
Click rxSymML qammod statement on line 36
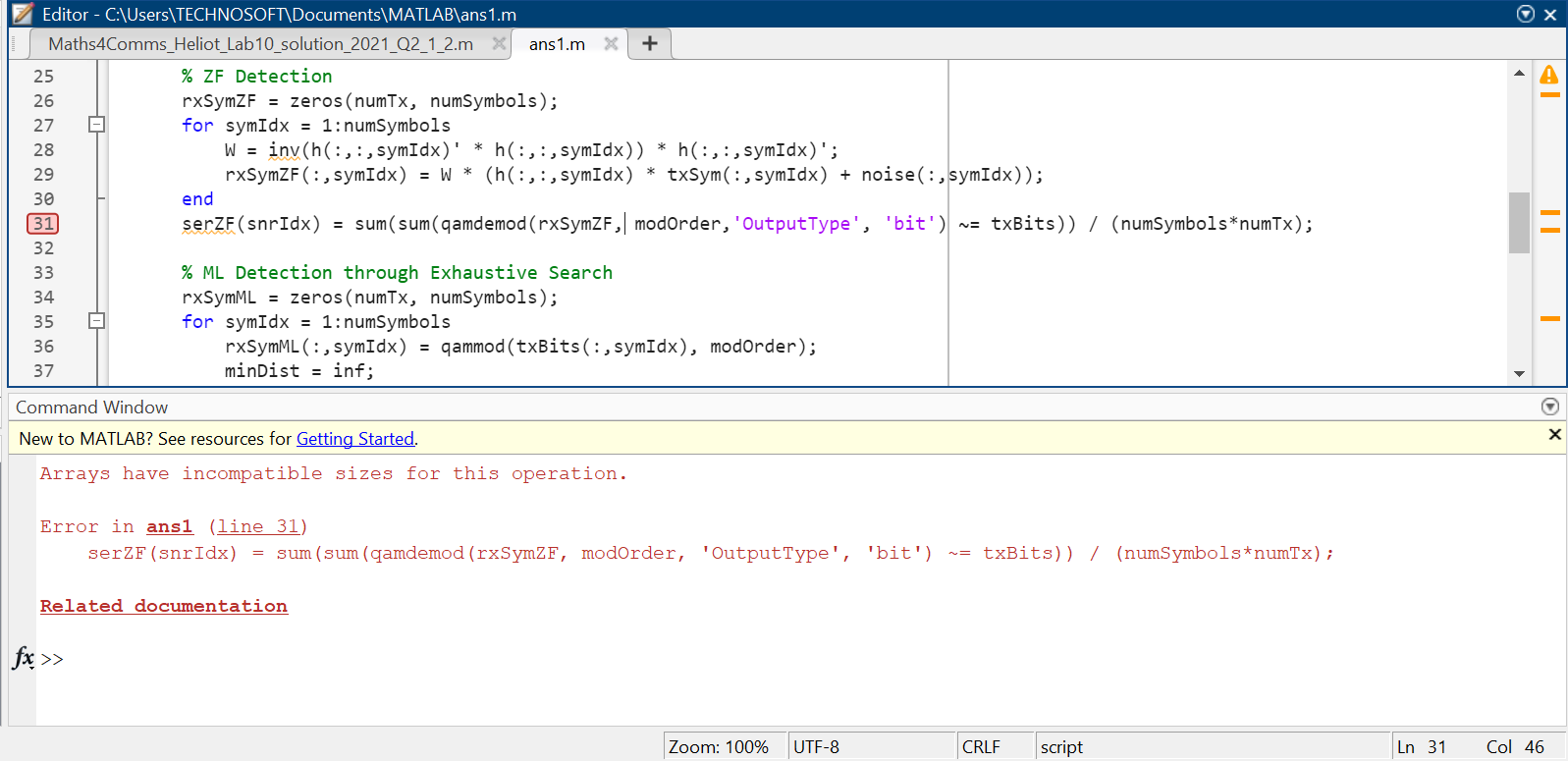click(520, 346)
